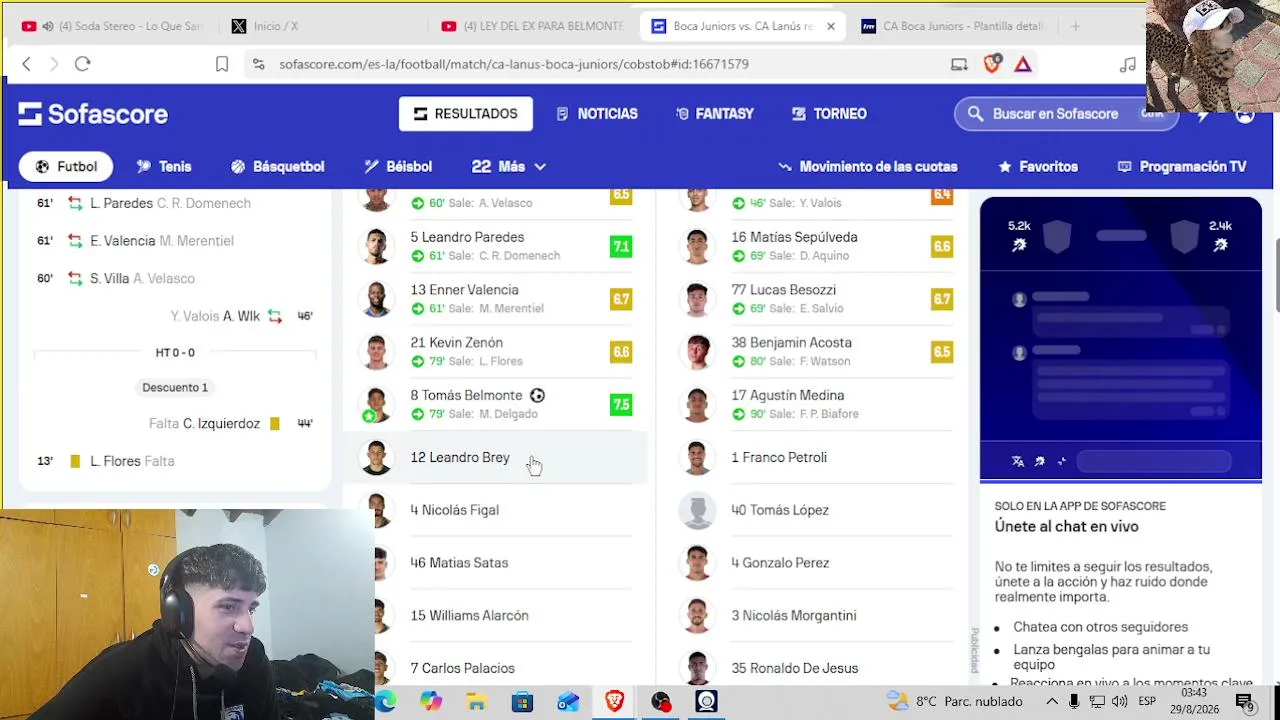1280x720 pixels.
Task: Open the notification center in system tray
Action: click(x=1244, y=702)
